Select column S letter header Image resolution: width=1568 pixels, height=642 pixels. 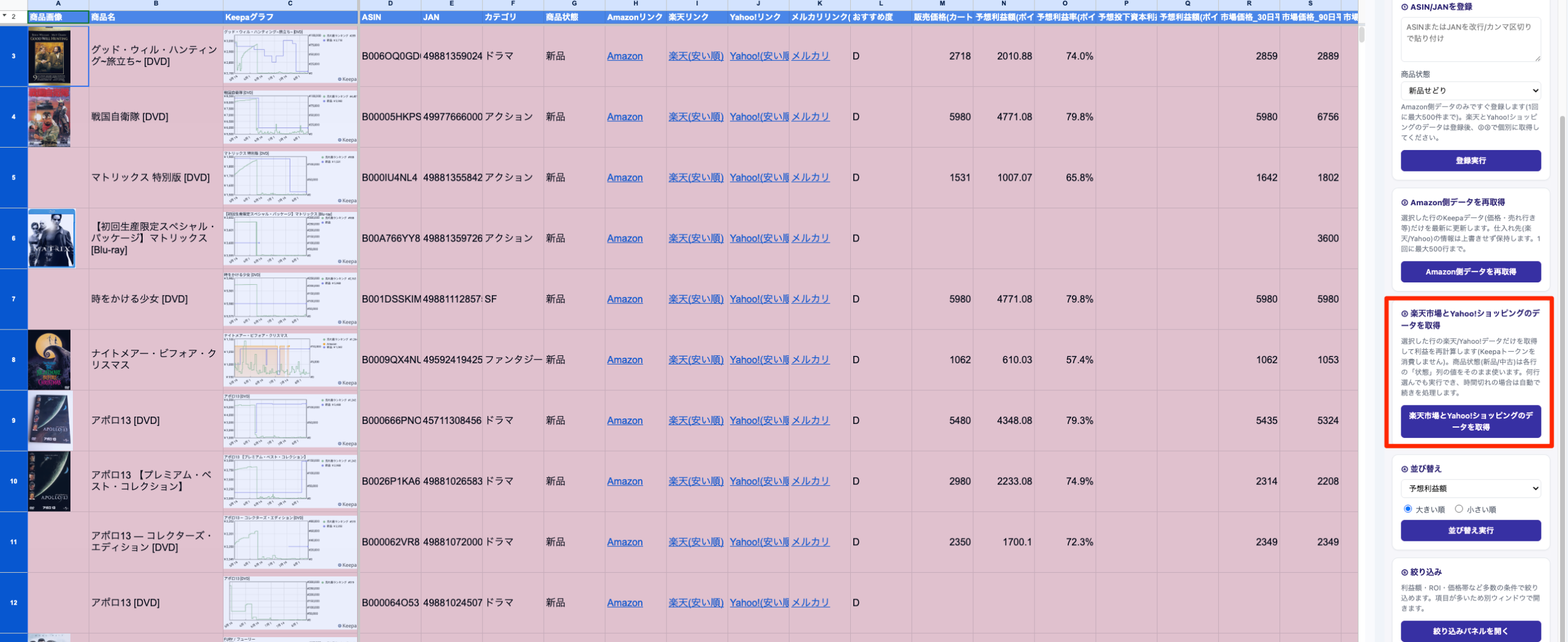[1310, 4]
